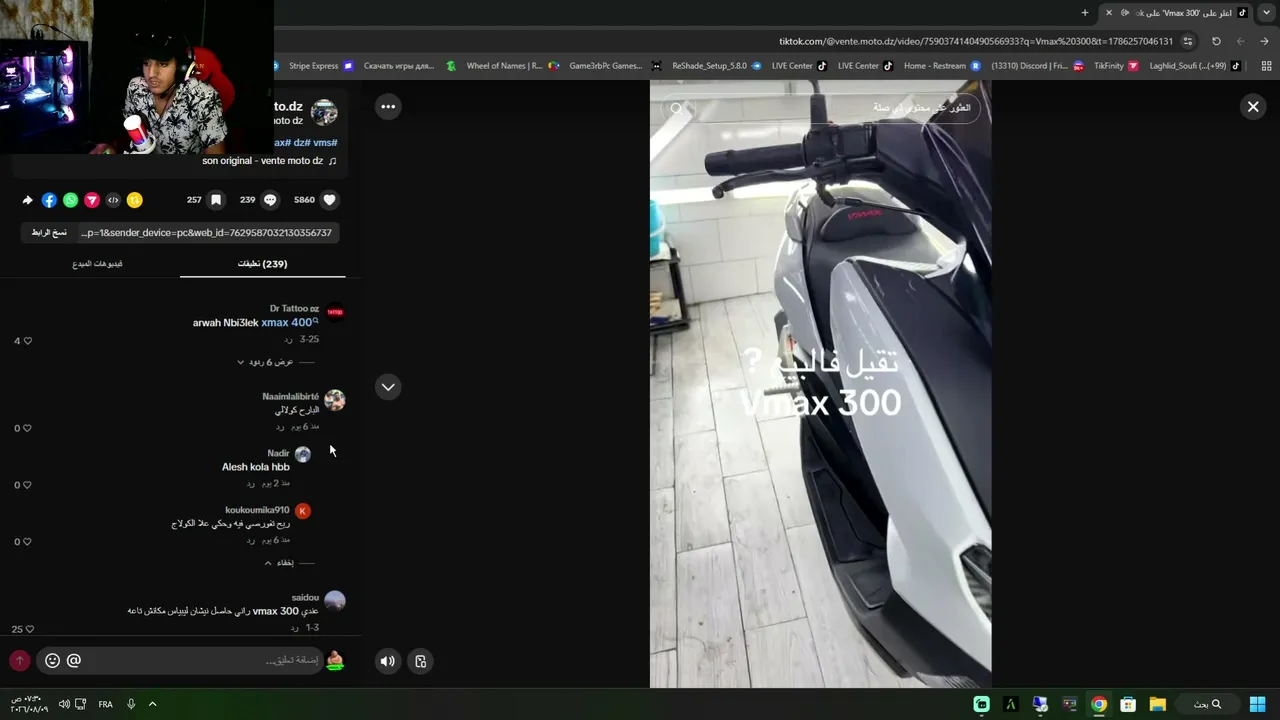Image resolution: width=1280 pixels, height=720 pixels.
Task: Open the system volume control in tray
Action: point(64,704)
